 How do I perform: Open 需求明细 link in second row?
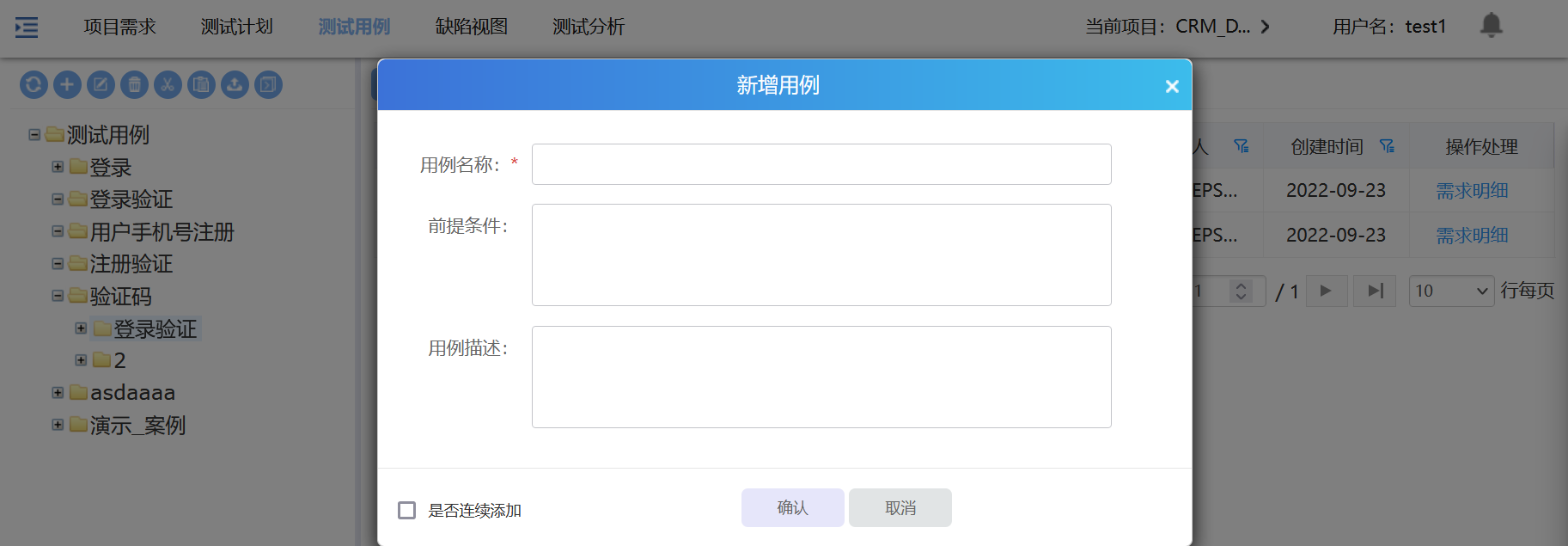[x=1473, y=236]
